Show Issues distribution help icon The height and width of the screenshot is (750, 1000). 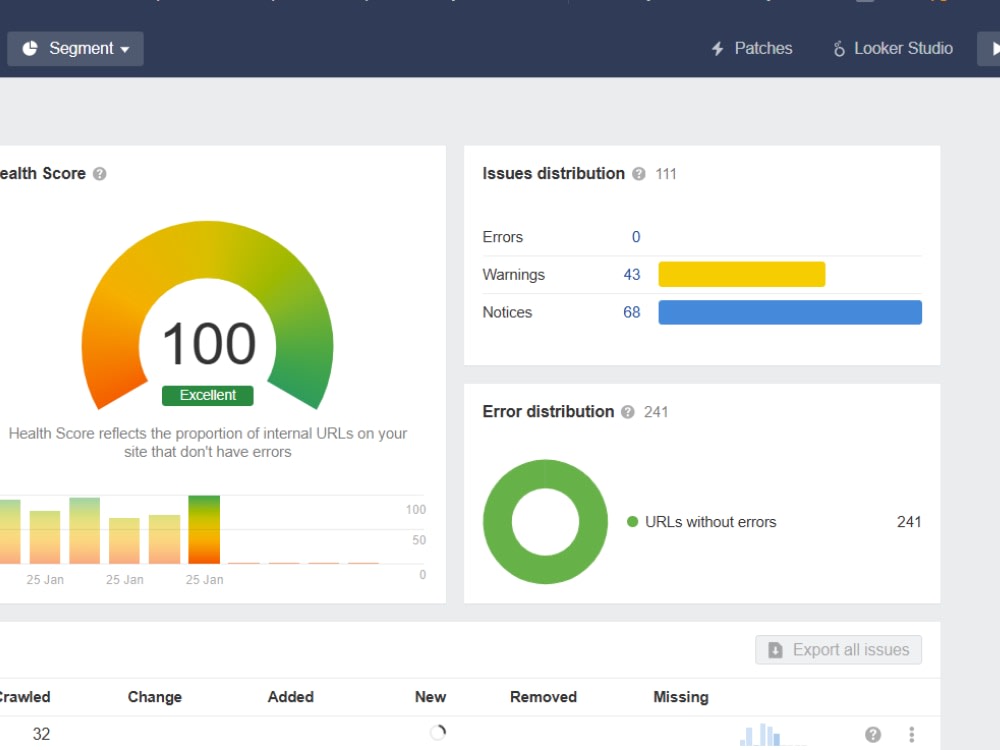[638, 173]
